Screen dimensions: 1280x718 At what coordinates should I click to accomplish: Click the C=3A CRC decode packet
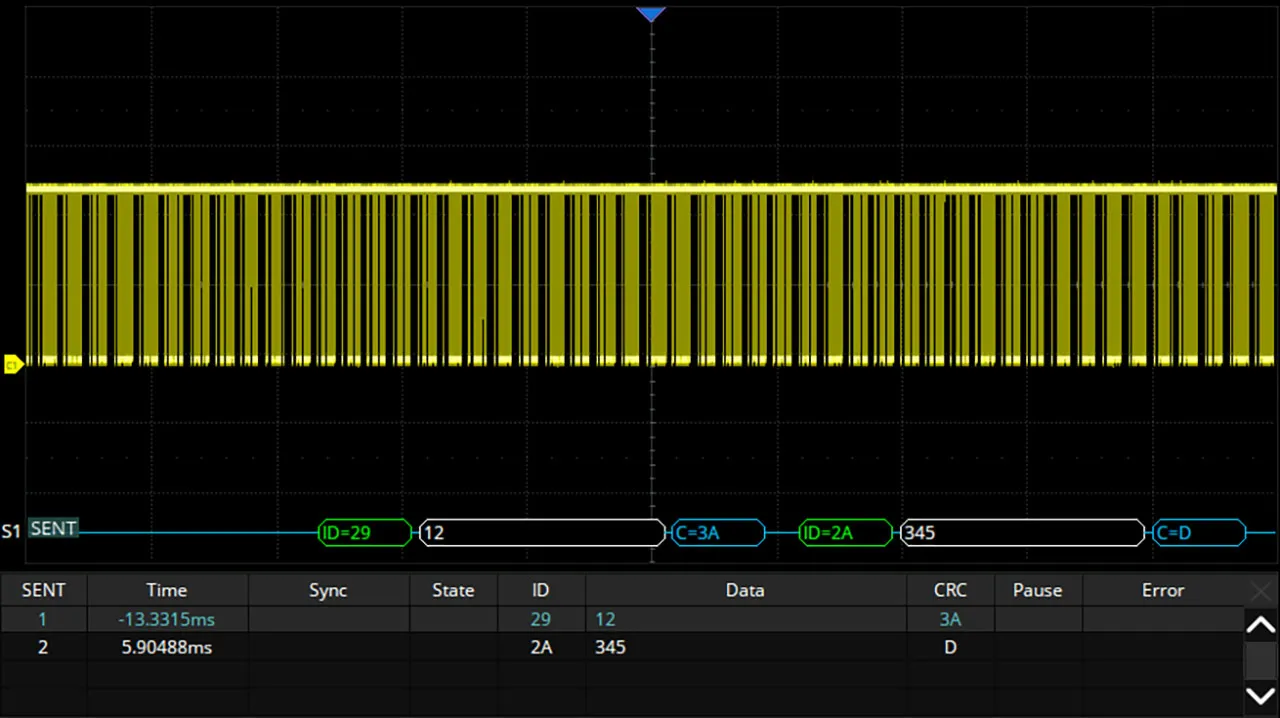[x=718, y=533]
